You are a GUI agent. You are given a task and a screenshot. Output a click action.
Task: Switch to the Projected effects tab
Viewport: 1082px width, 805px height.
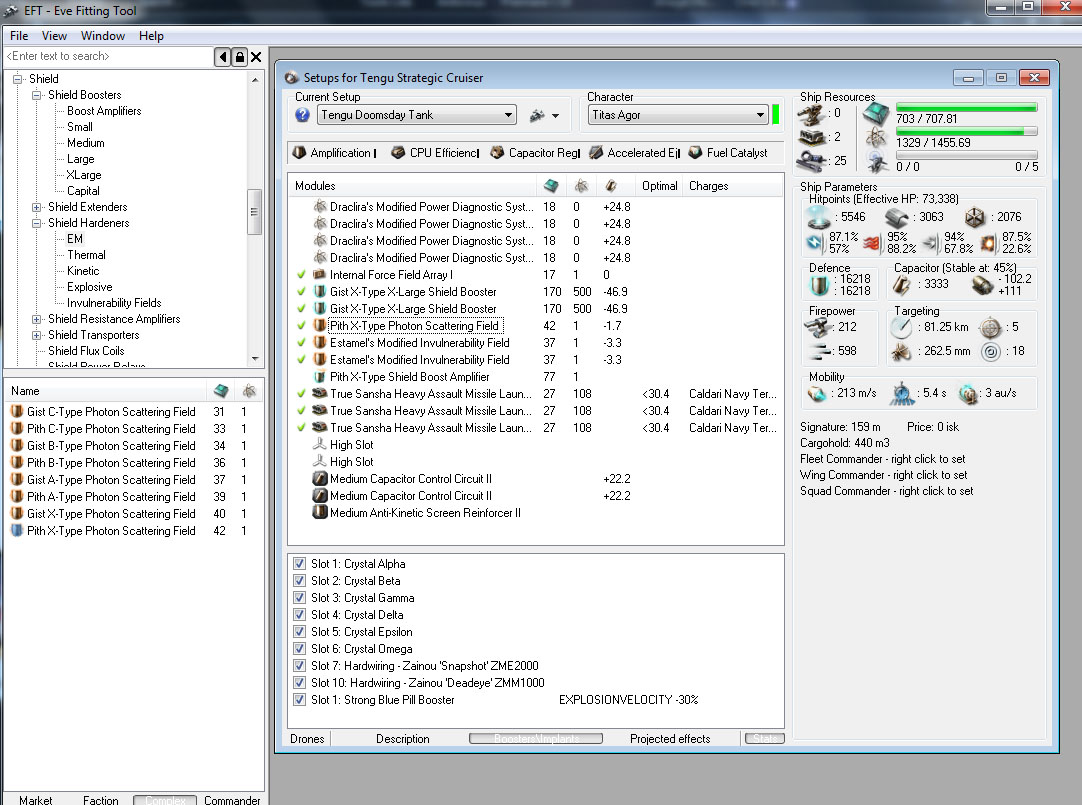(669, 739)
